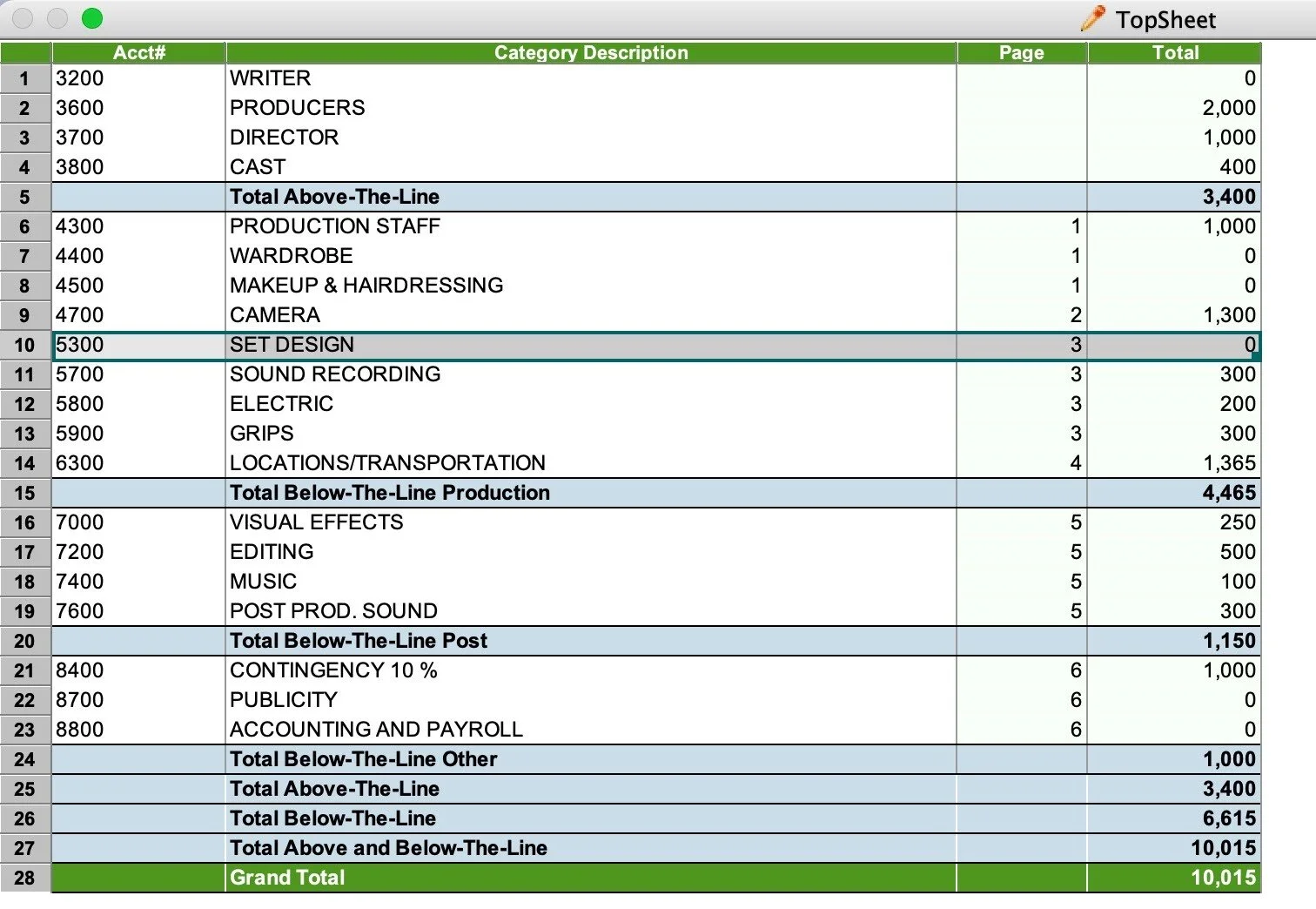Click the SET DESIGN cell
The width and height of the screenshot is (1316, 909).
click(591, 345)
